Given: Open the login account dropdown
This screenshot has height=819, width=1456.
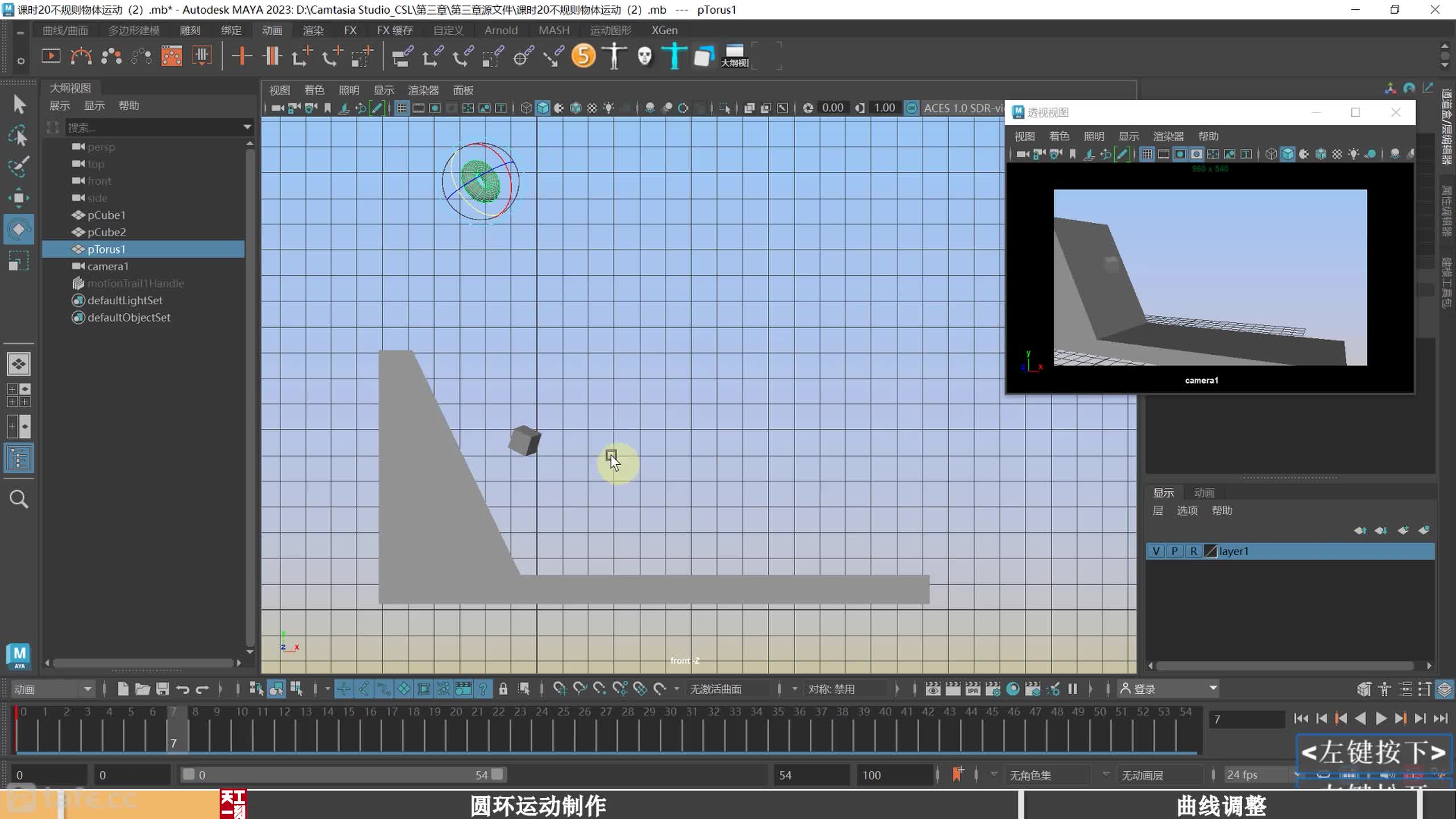Looking at the screenshot, I should (1168, 689).
